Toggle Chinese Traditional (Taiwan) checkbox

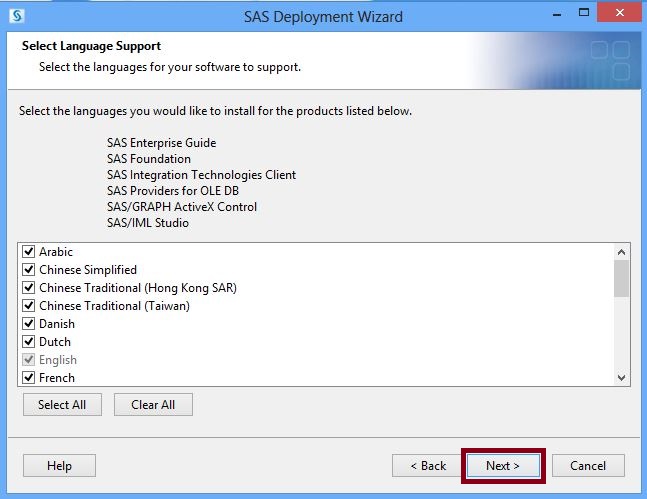tap(28, 305)
